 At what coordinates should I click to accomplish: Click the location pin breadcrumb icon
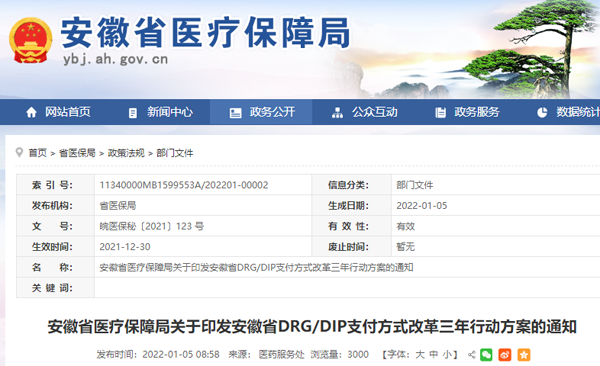pos(19,152)
